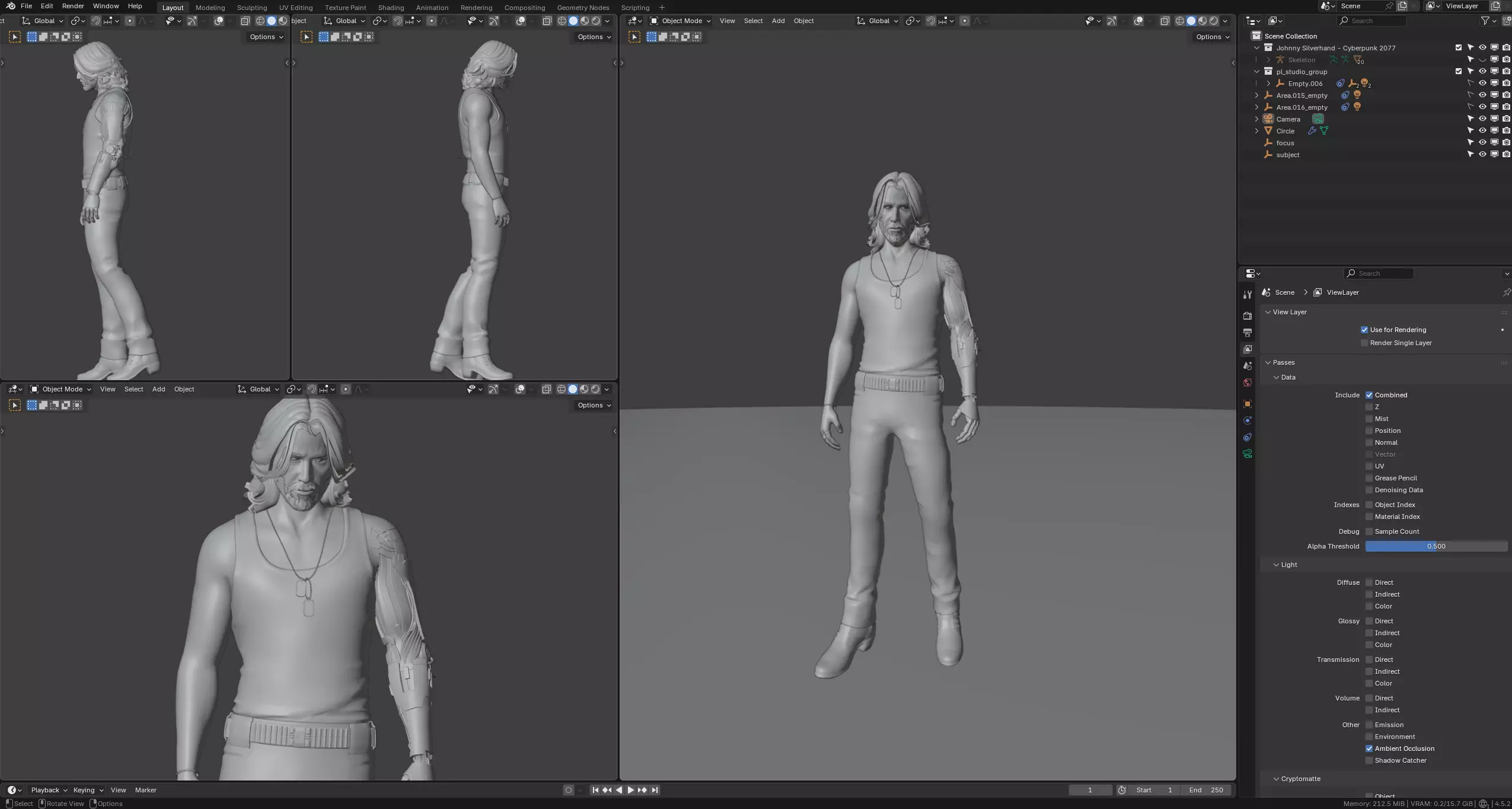Open Global orientation dropdown in right viewport

(878, 21)
